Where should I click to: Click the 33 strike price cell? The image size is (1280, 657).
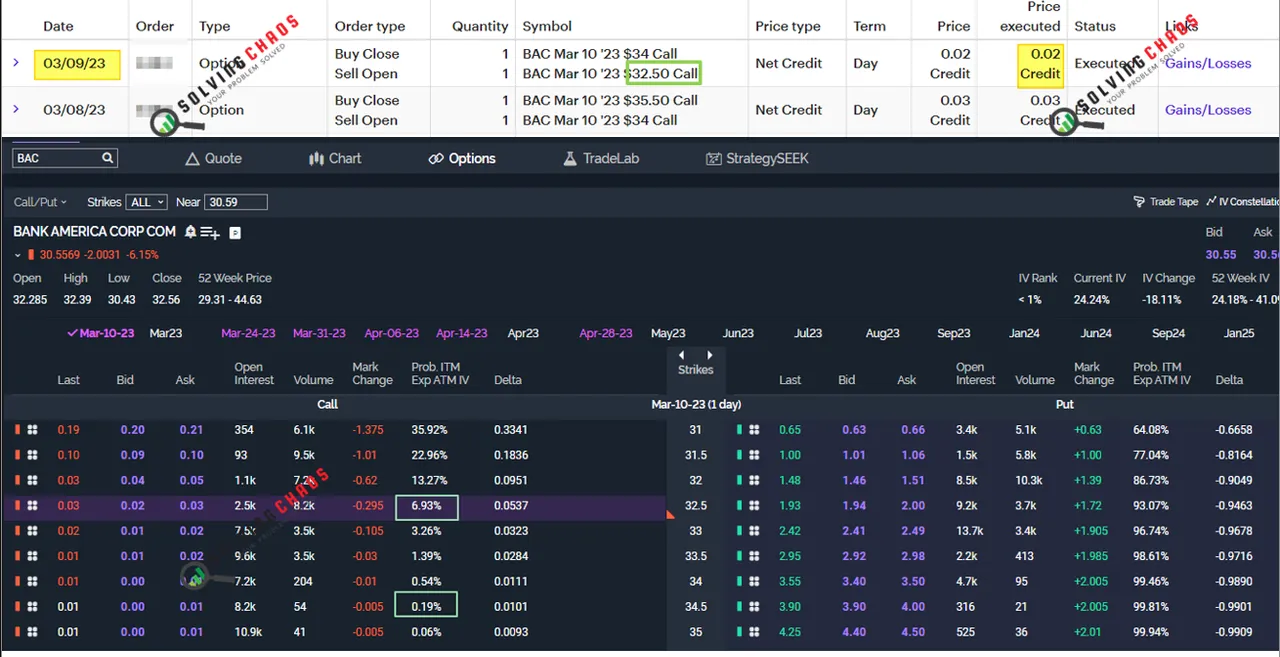pos(696,531)
